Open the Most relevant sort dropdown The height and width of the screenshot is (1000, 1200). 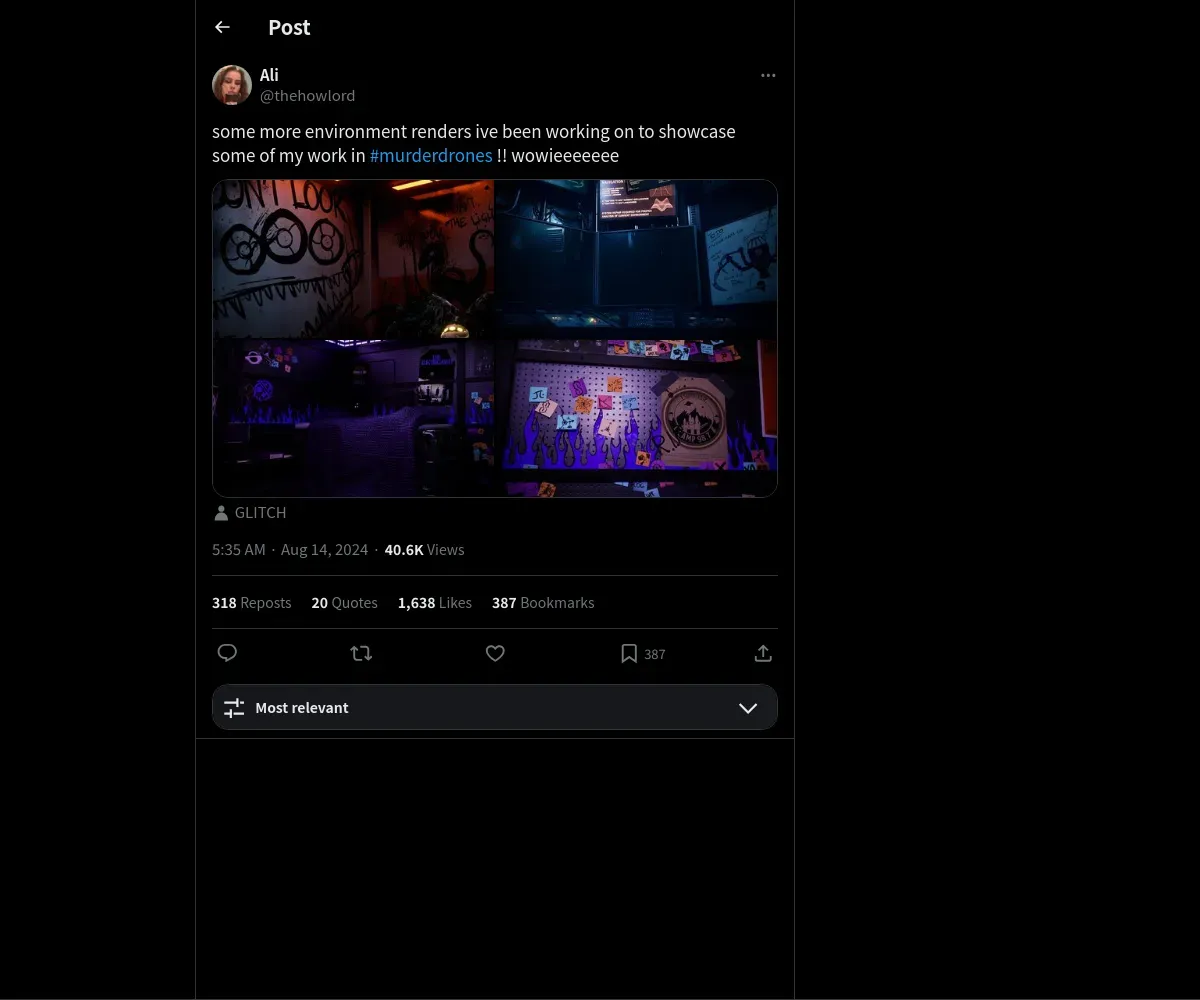(x=495, y=707)
